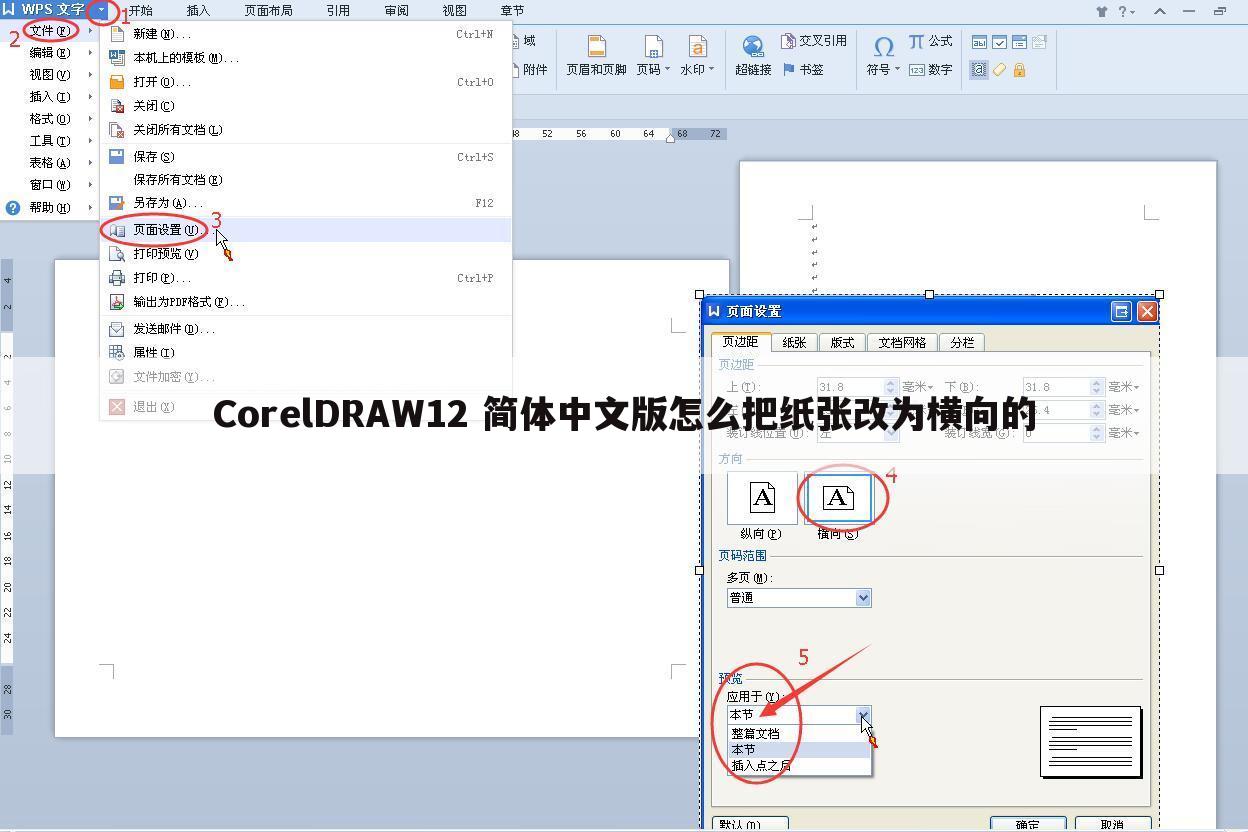Click the 属性 entry's properties icon

(x=117, y=353)
